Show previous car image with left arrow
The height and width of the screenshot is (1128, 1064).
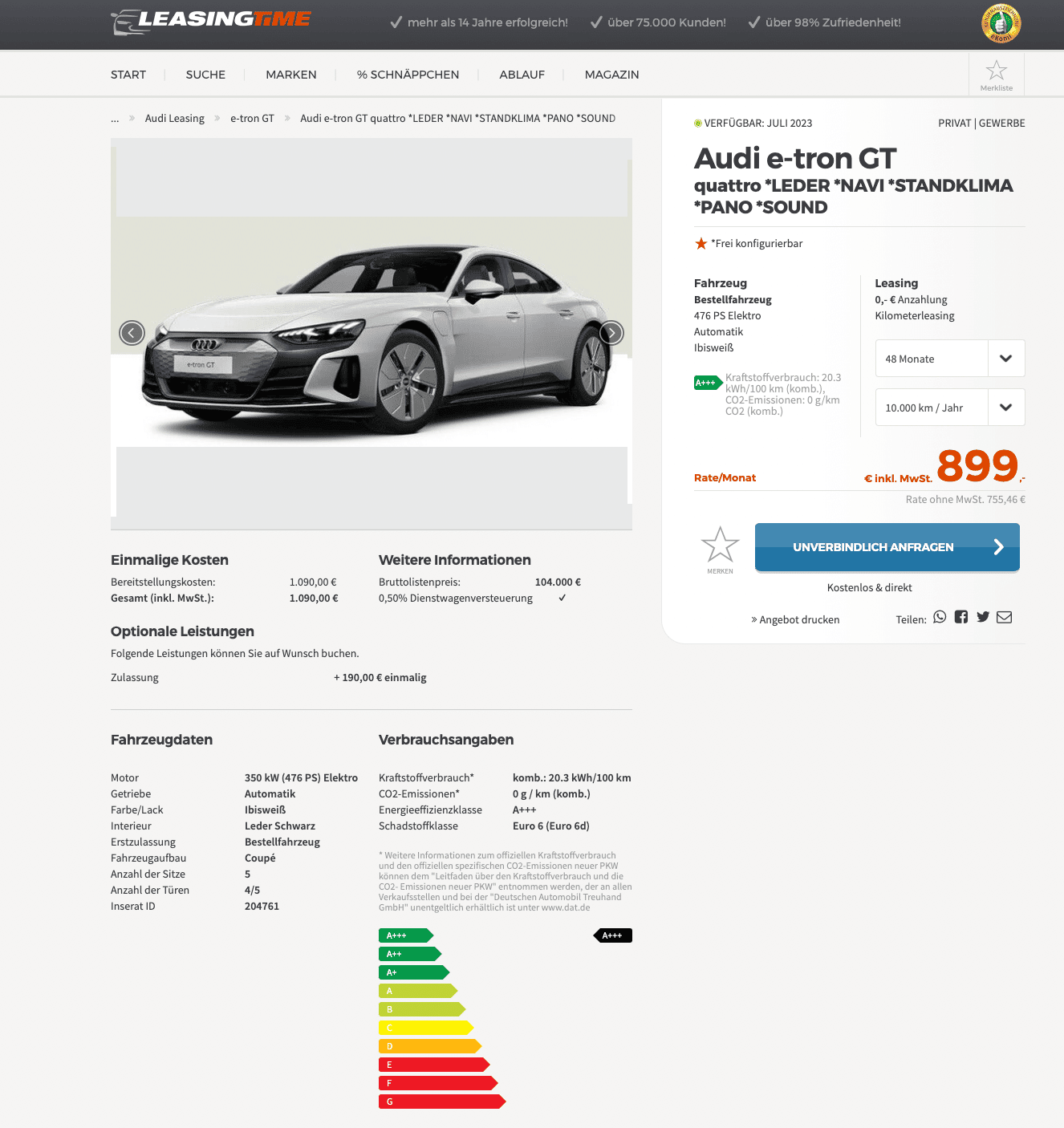tap(132, 332)
